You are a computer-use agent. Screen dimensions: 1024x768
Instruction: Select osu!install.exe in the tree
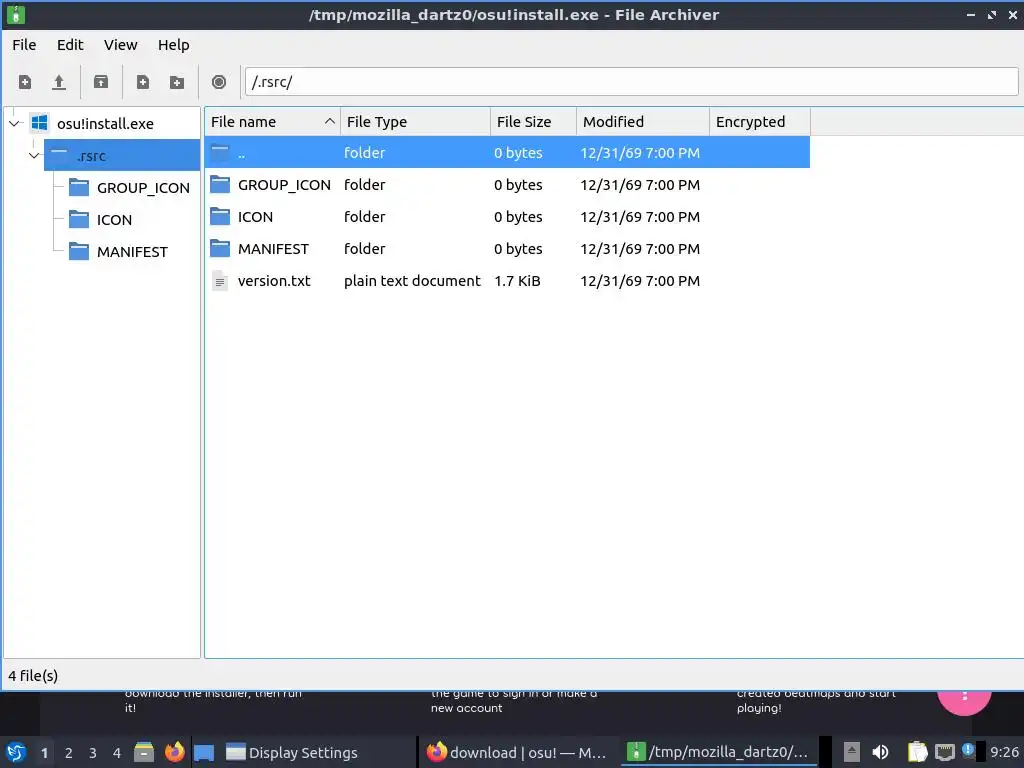[x=105, y=123]
